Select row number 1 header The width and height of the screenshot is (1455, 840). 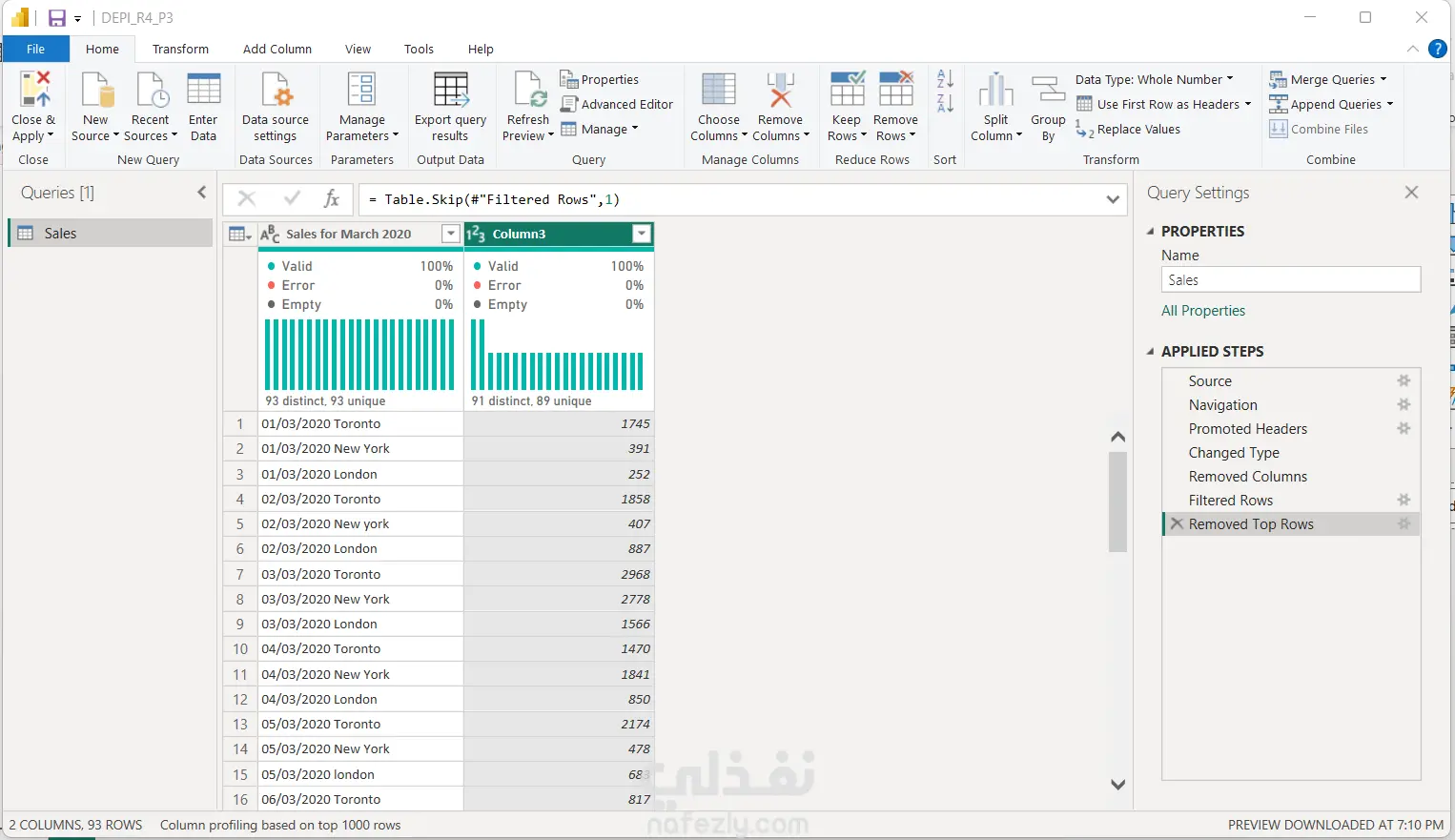click(239, 423)
